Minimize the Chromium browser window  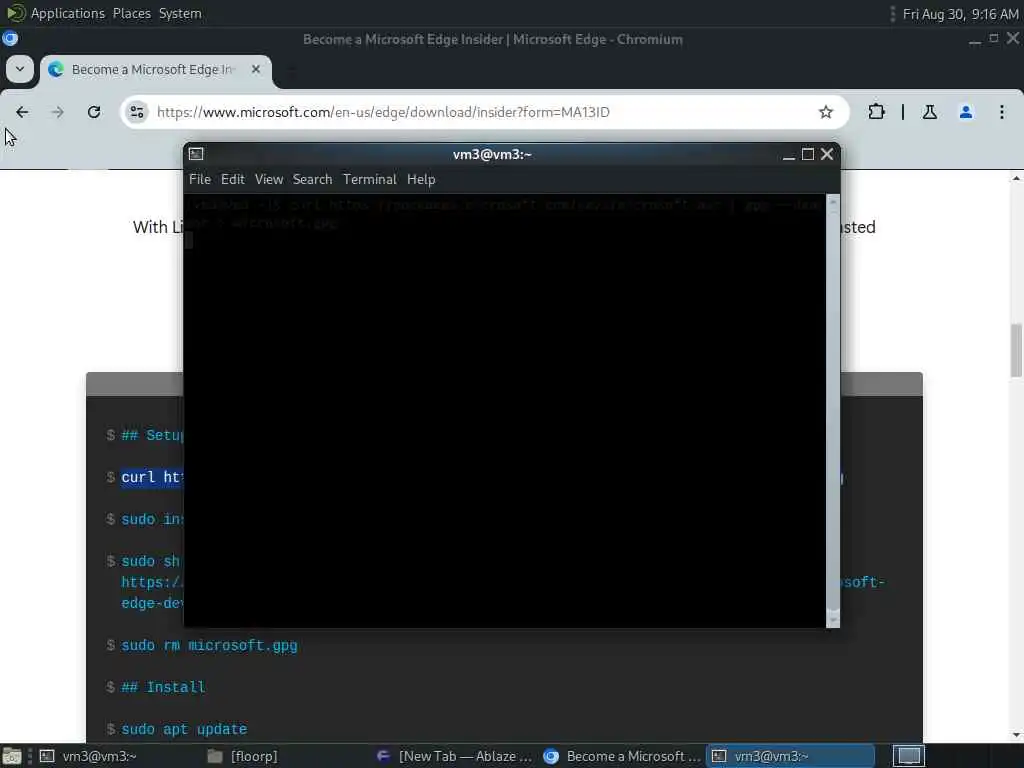click(x=974, y=39)
